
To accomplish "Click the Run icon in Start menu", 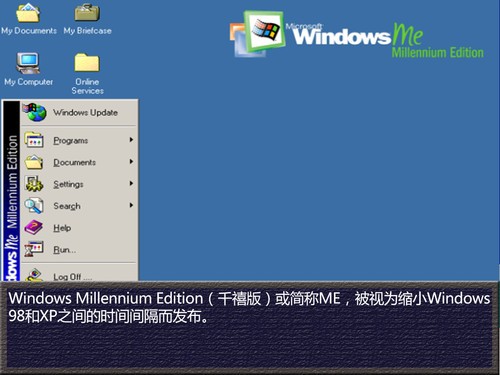I will point(34,249).
